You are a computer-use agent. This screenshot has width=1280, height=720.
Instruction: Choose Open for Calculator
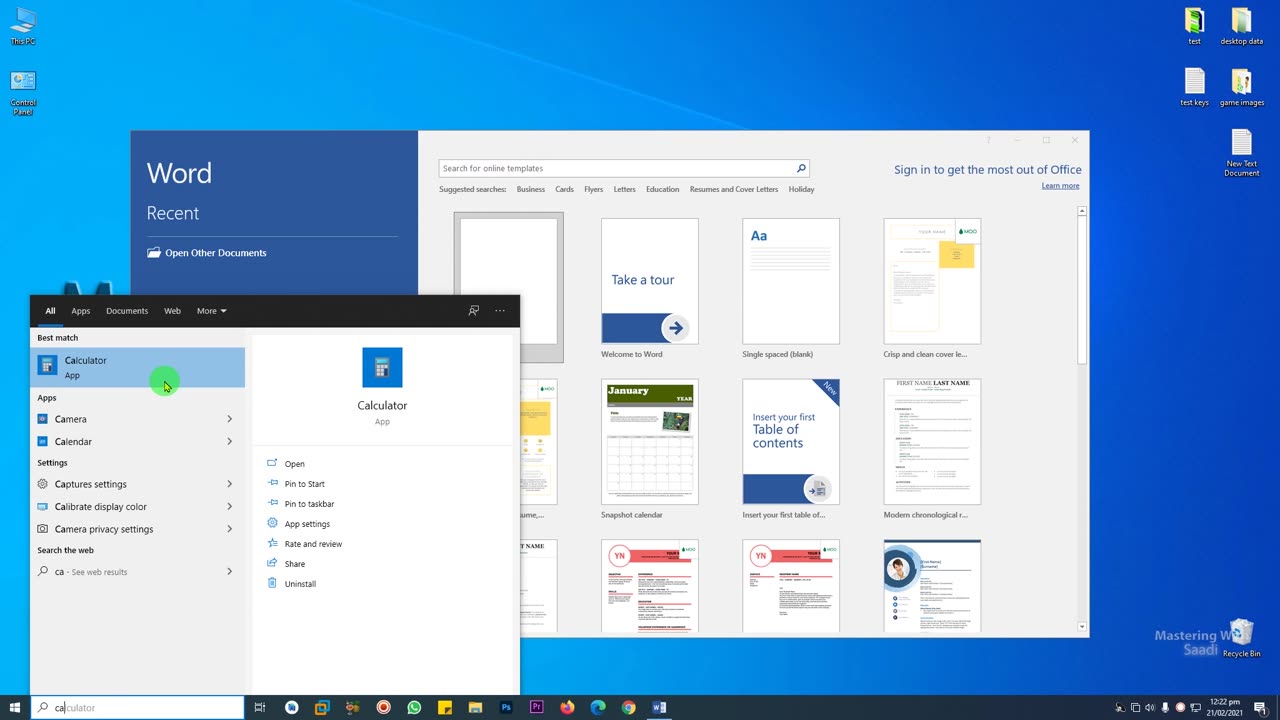click(294, 464)
